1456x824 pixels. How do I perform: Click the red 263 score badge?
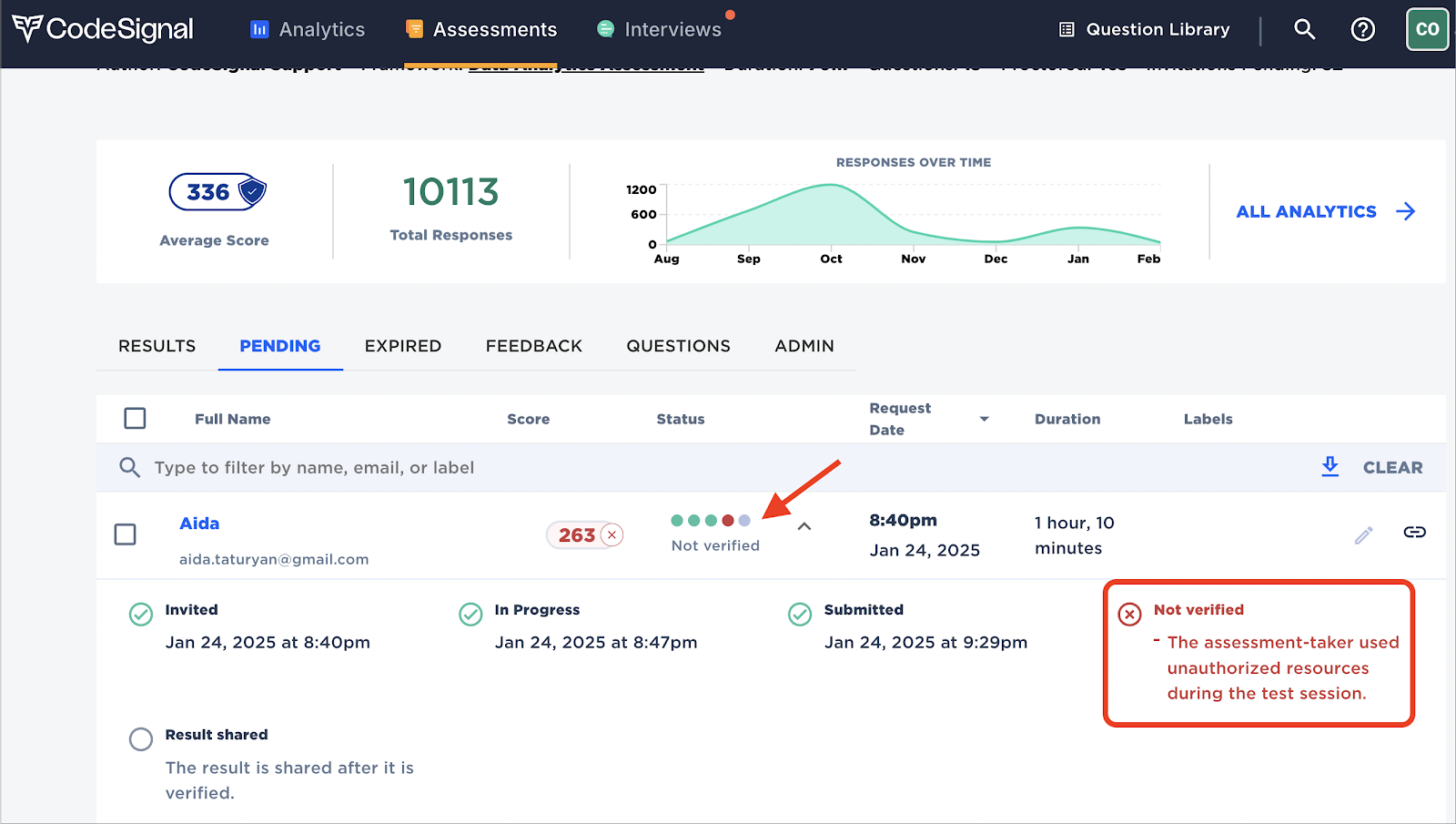[x=585, y=534]
